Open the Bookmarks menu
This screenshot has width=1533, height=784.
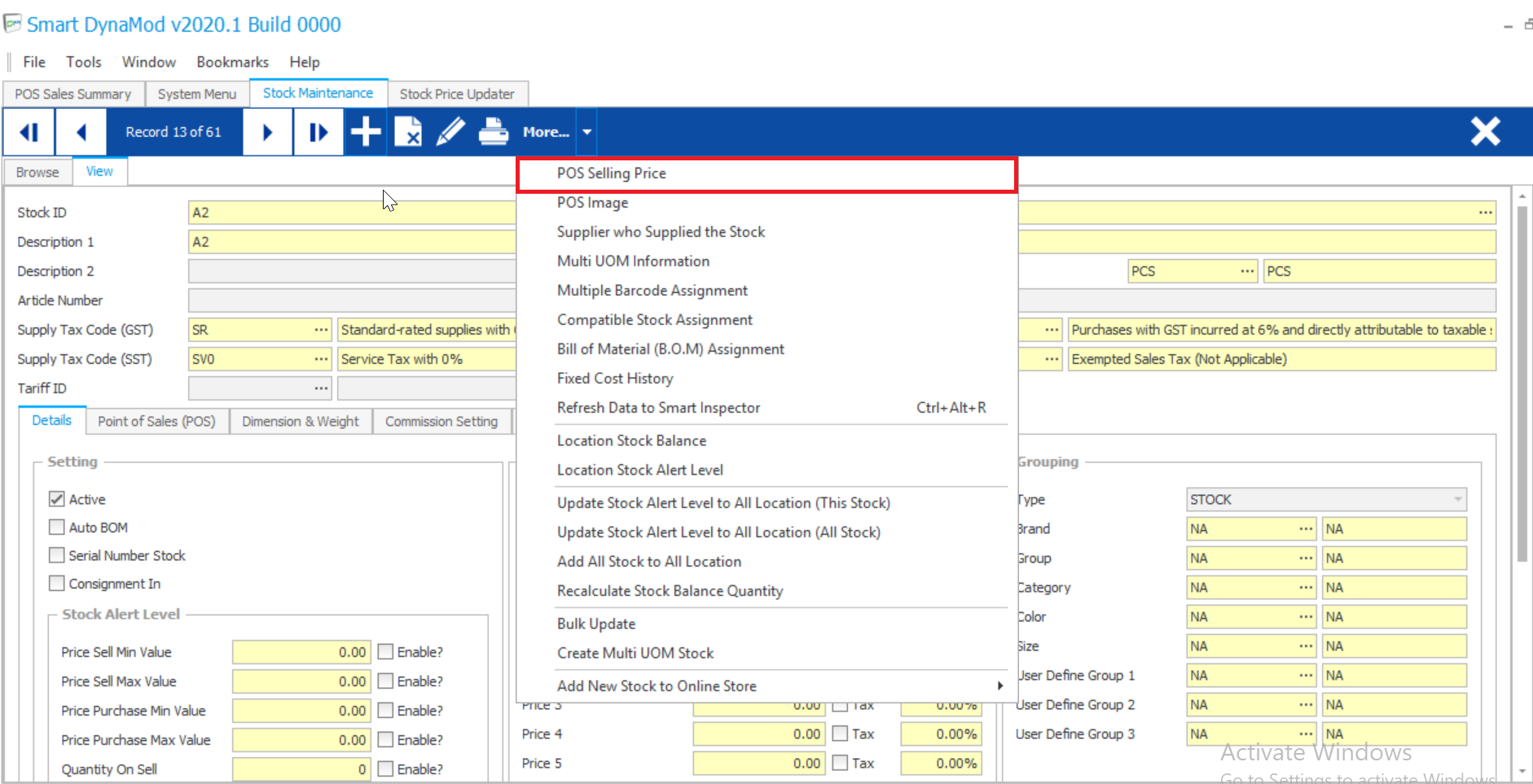[232, 62]
